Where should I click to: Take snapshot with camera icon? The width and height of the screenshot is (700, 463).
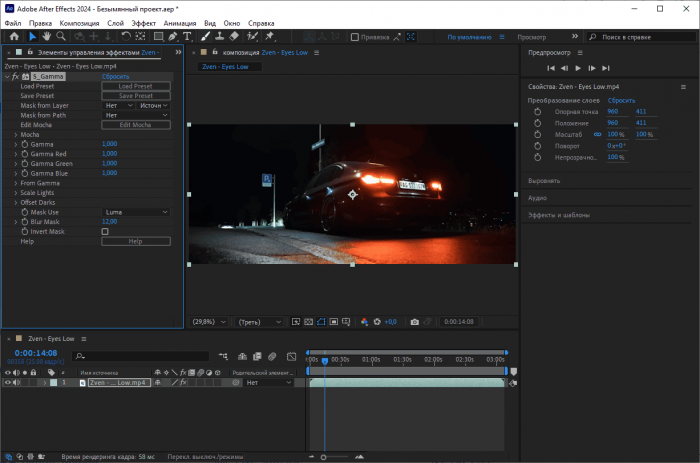point(415,322)
